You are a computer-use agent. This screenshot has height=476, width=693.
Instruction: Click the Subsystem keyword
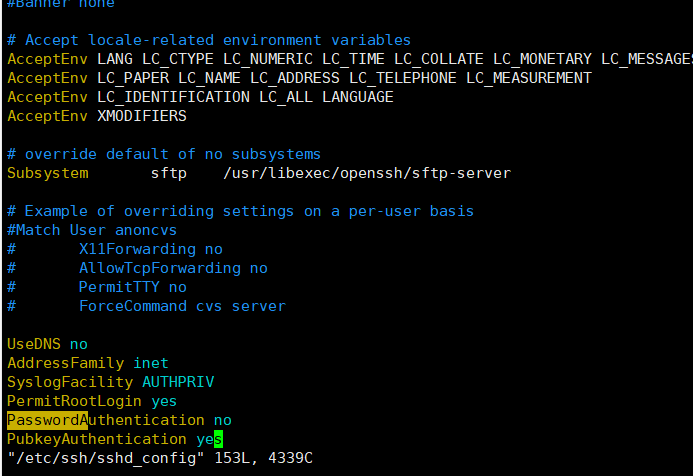click(47, 173)
